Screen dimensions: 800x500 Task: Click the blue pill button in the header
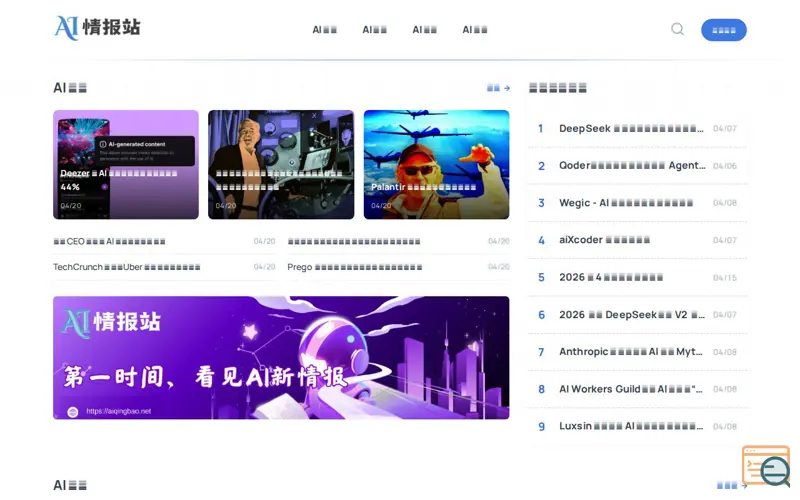point(723,30)
